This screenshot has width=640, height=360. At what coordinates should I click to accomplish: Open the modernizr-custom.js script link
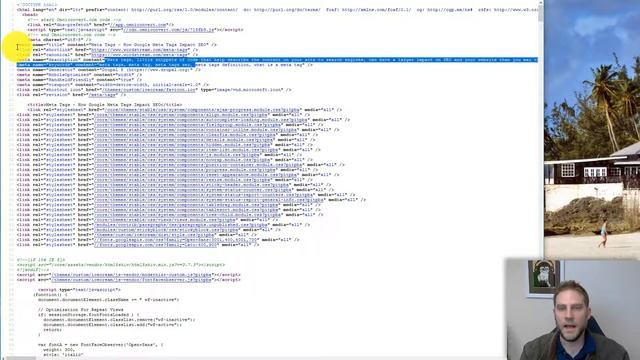point(131,275)
